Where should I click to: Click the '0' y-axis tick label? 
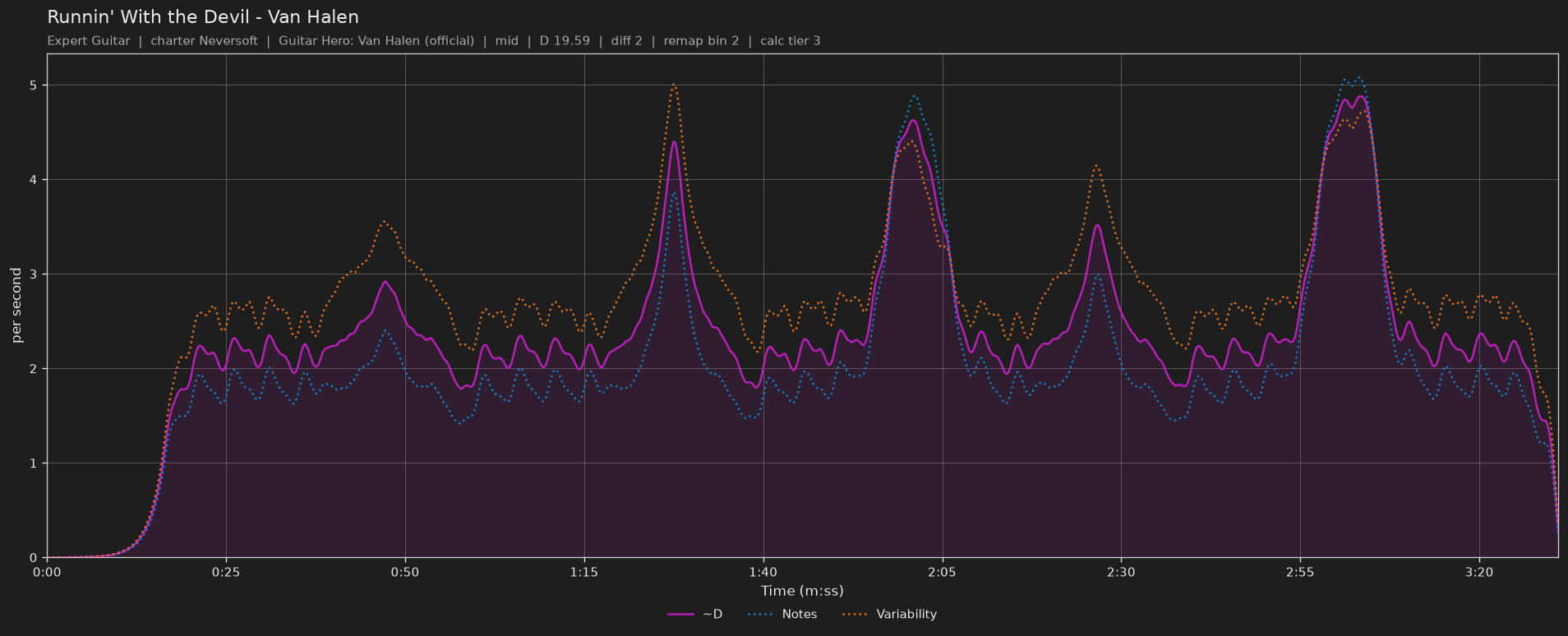35,558
